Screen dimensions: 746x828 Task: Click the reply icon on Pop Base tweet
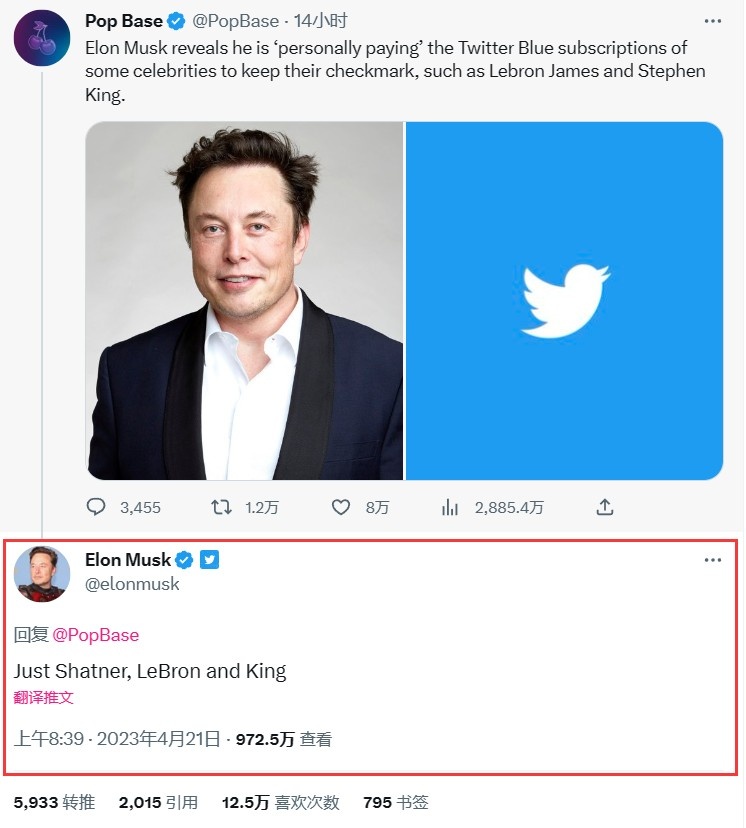coord(96,507)
